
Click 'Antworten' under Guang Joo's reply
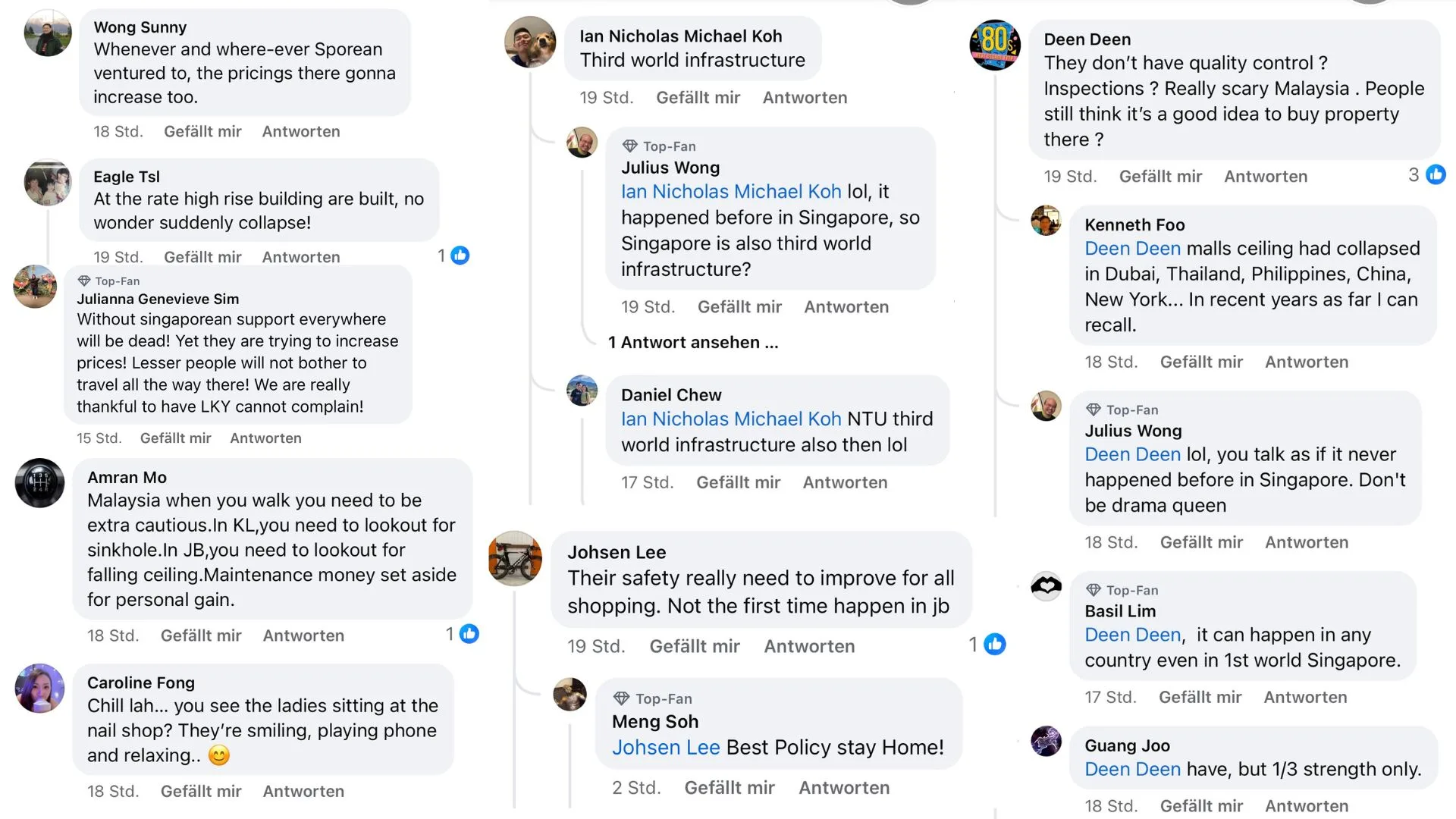(x=1307, y=805)
